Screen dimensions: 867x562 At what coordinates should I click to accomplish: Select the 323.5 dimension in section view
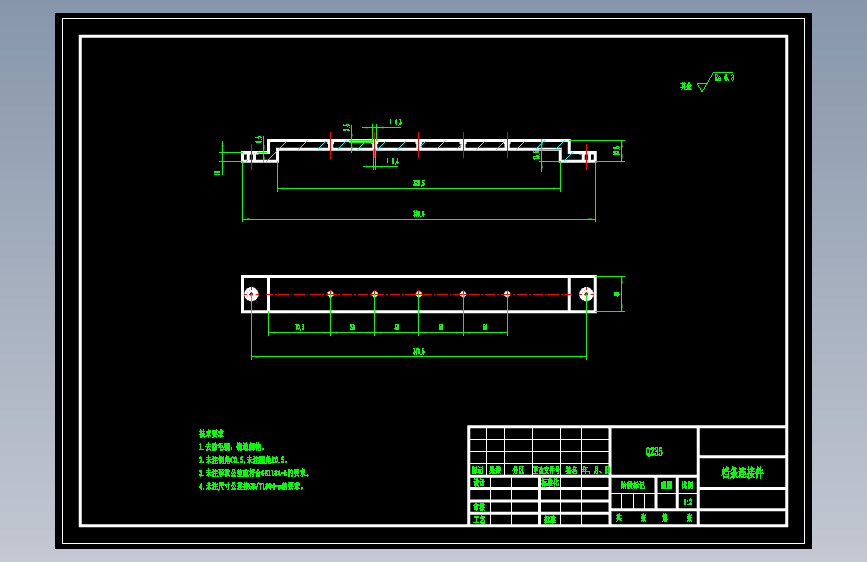(419, 183)
